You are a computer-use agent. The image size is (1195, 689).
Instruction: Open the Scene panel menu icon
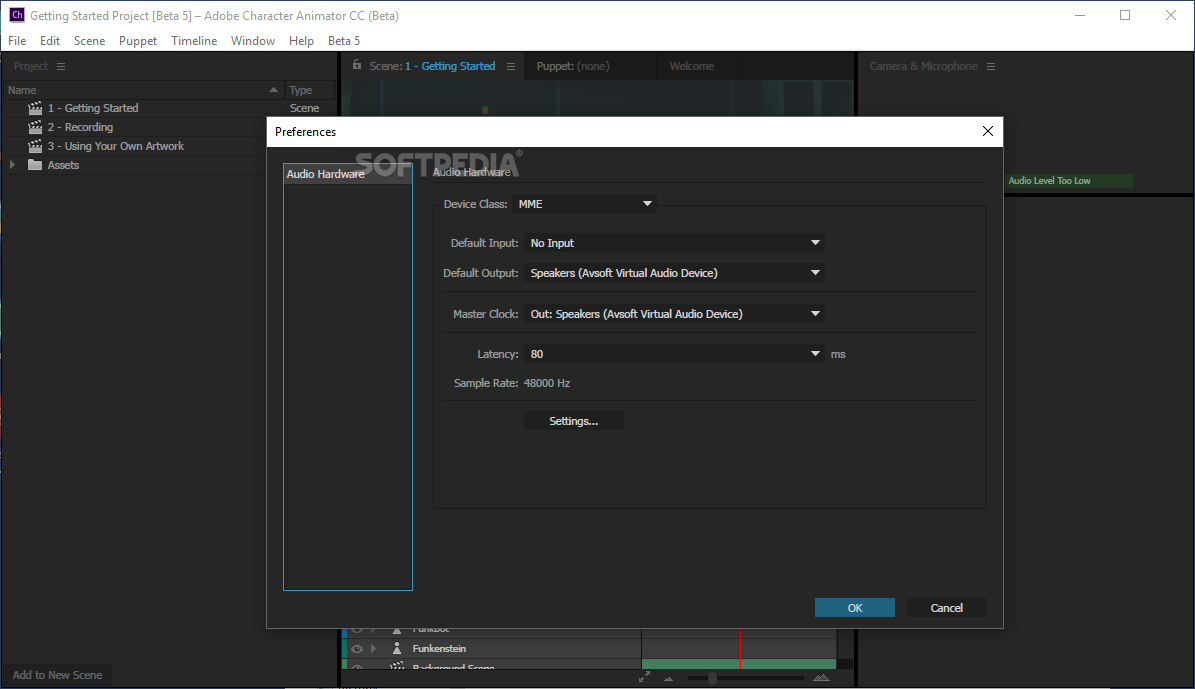click(511, 66)
